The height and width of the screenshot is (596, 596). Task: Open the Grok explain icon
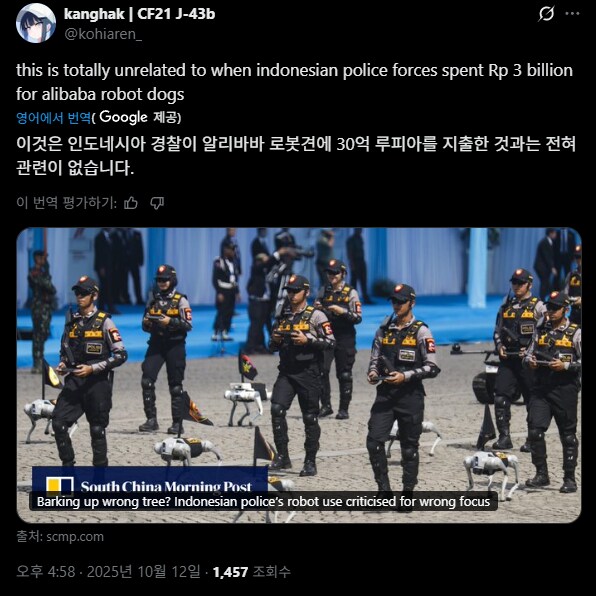point(546,14)
